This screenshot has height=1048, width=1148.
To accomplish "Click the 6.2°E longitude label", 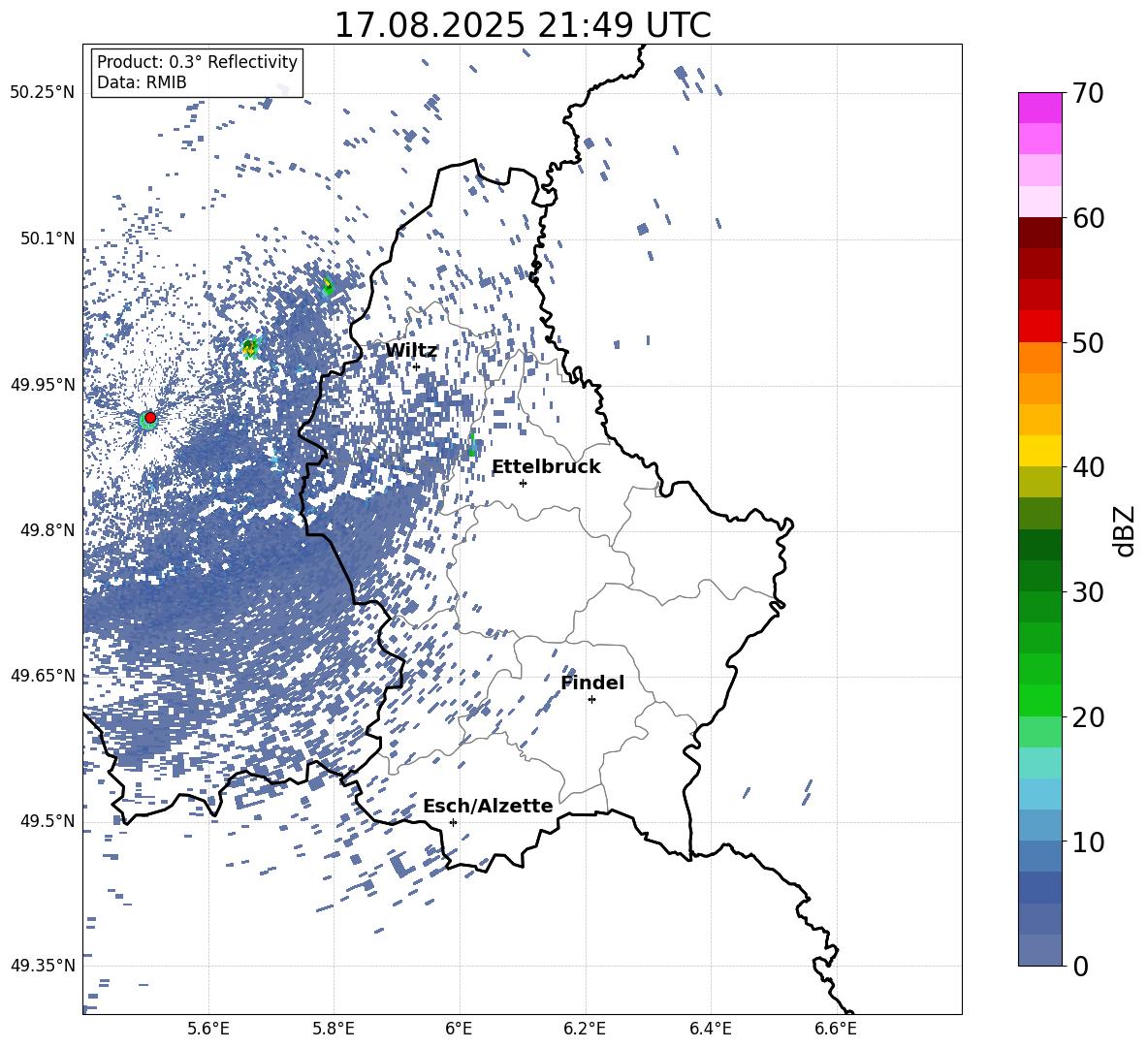I will click(x=585, y=1029).
